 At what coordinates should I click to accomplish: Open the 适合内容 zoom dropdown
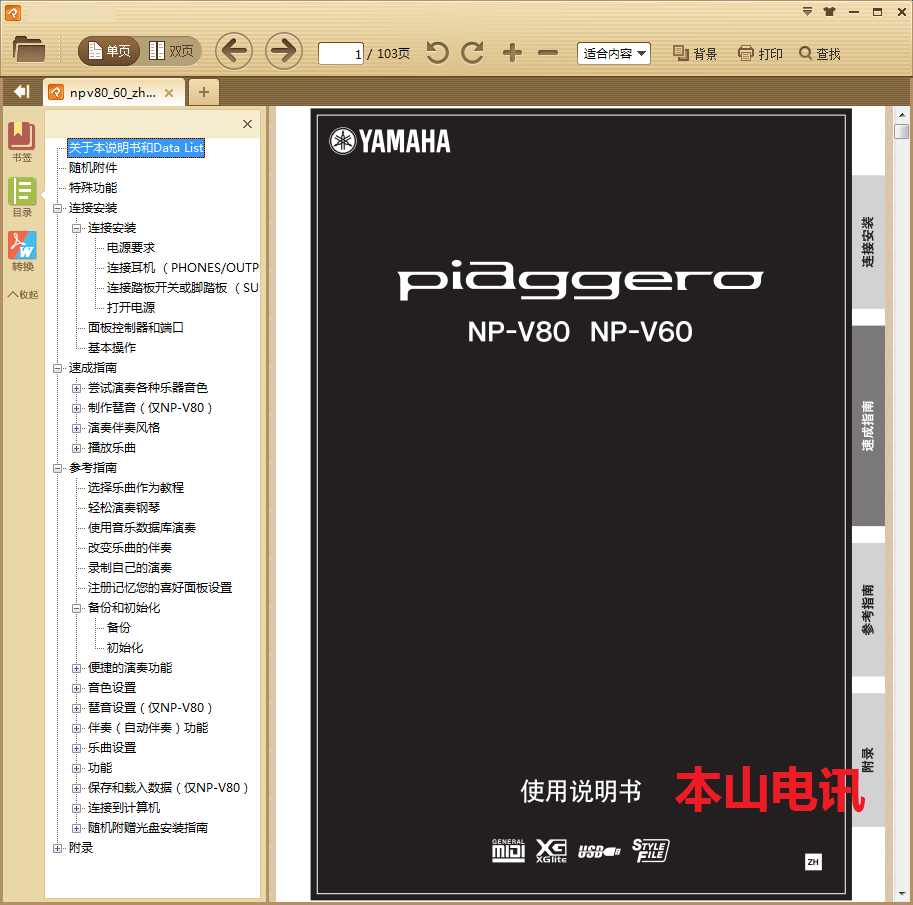[614, 54]
